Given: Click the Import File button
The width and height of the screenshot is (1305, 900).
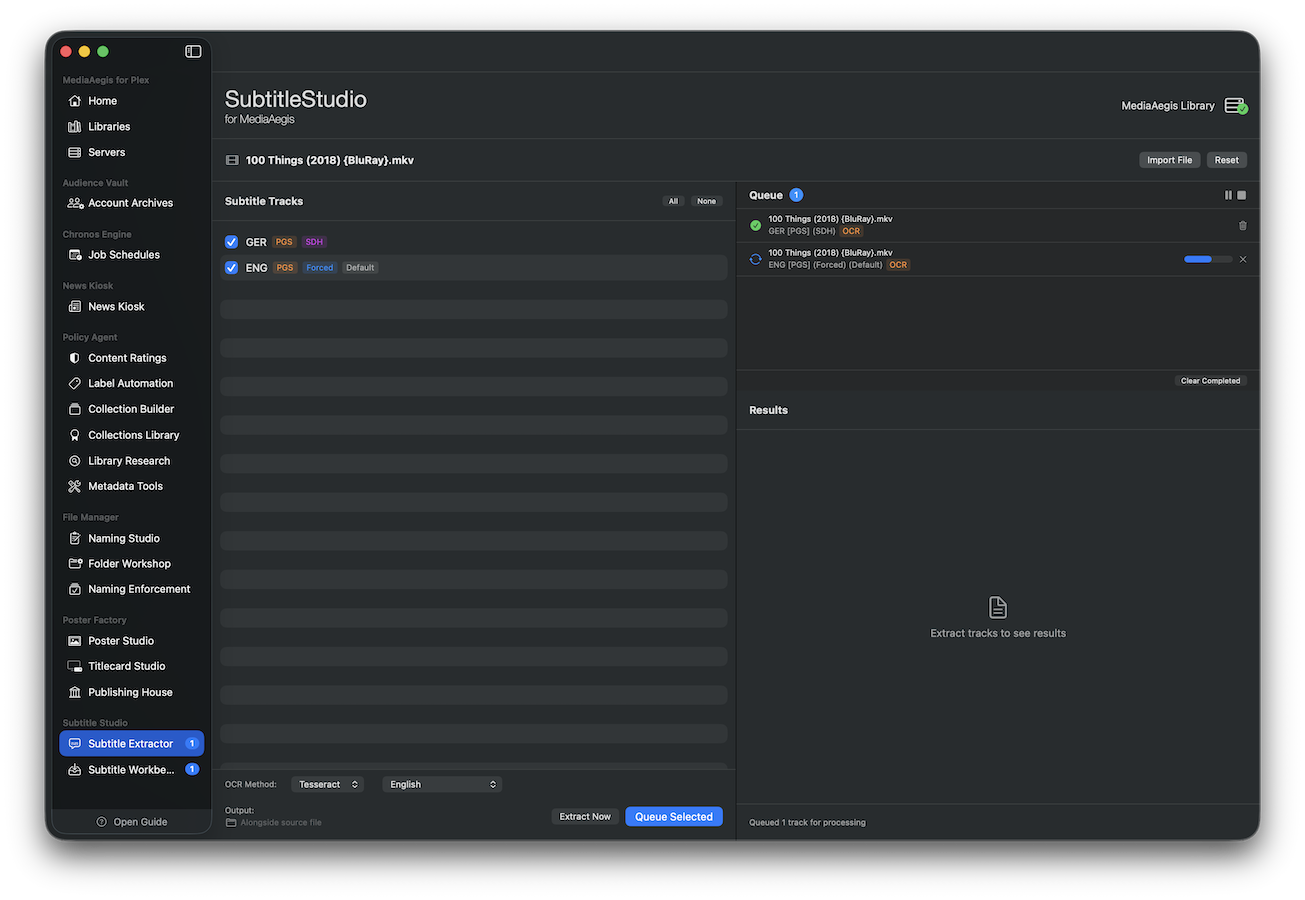Looking at the screenshot, I should pyautogui.click(x=1169, y=160).
